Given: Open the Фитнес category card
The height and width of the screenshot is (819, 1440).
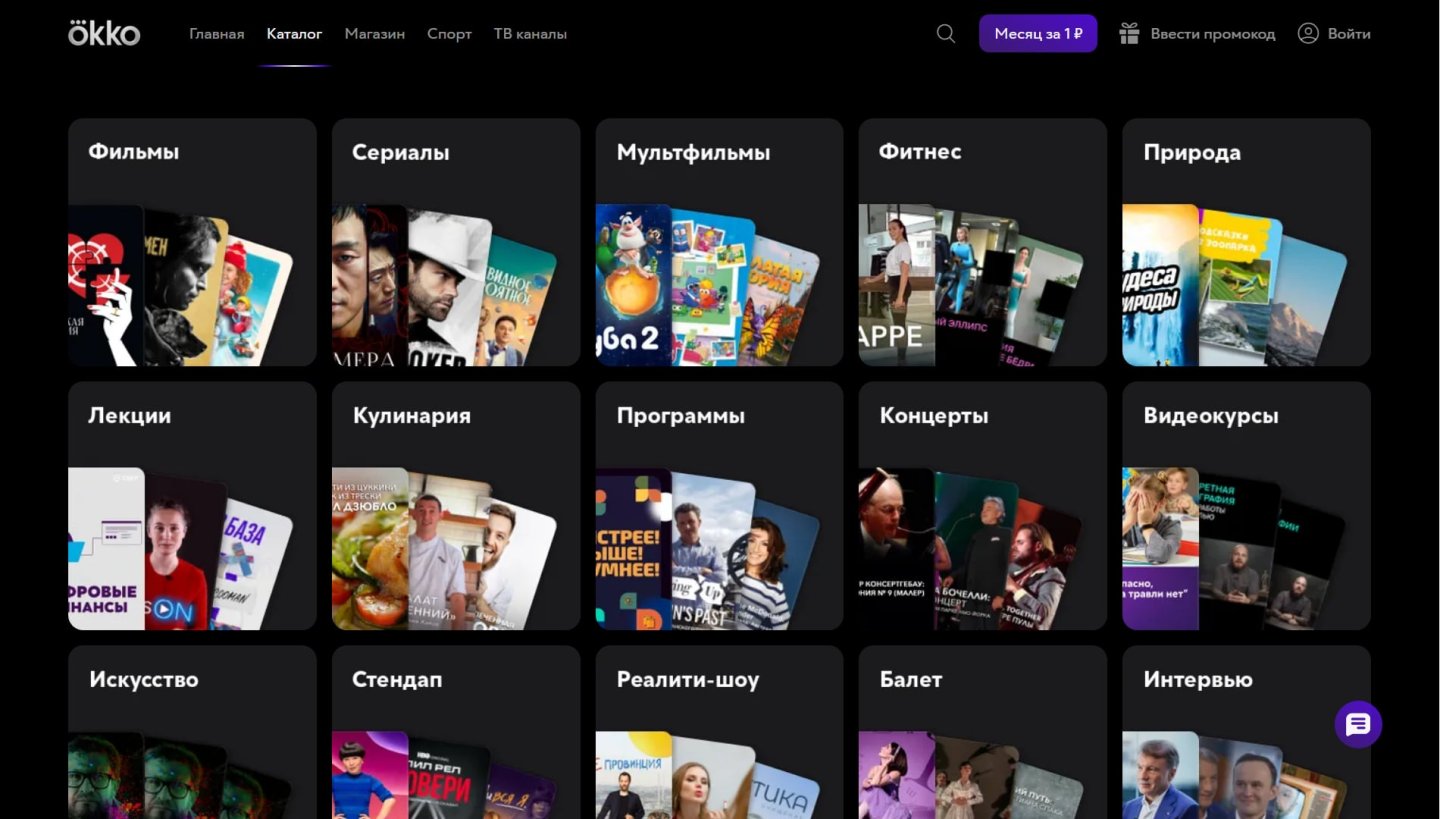Looking at the screenshot, I should tap(983, 242).
